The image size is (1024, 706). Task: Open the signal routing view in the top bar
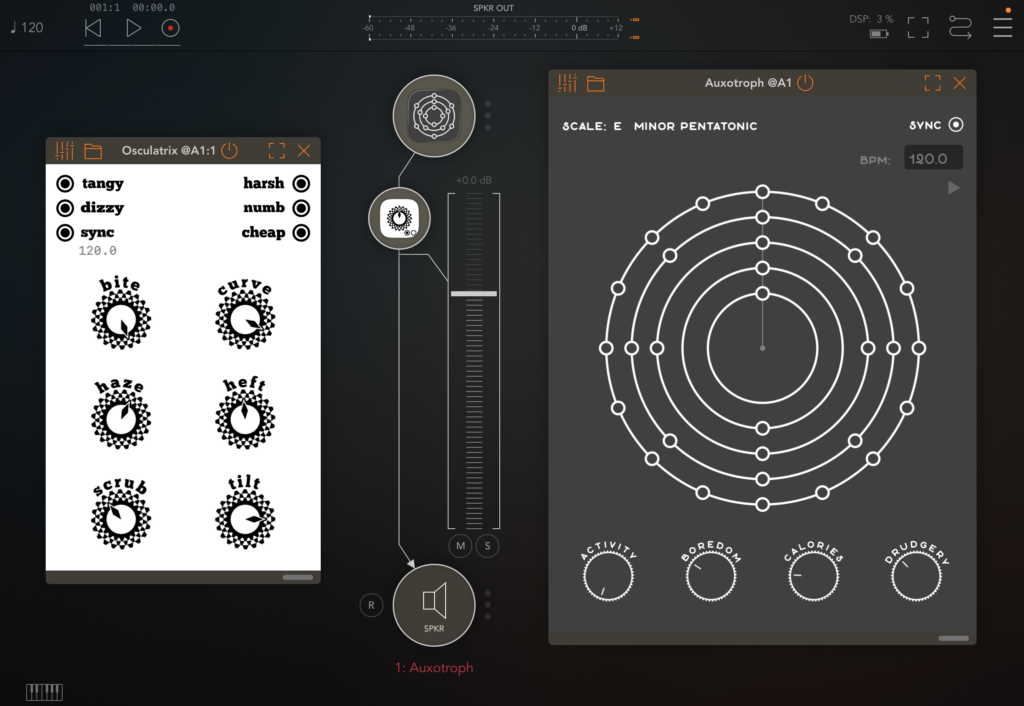(x=960, y=27)
